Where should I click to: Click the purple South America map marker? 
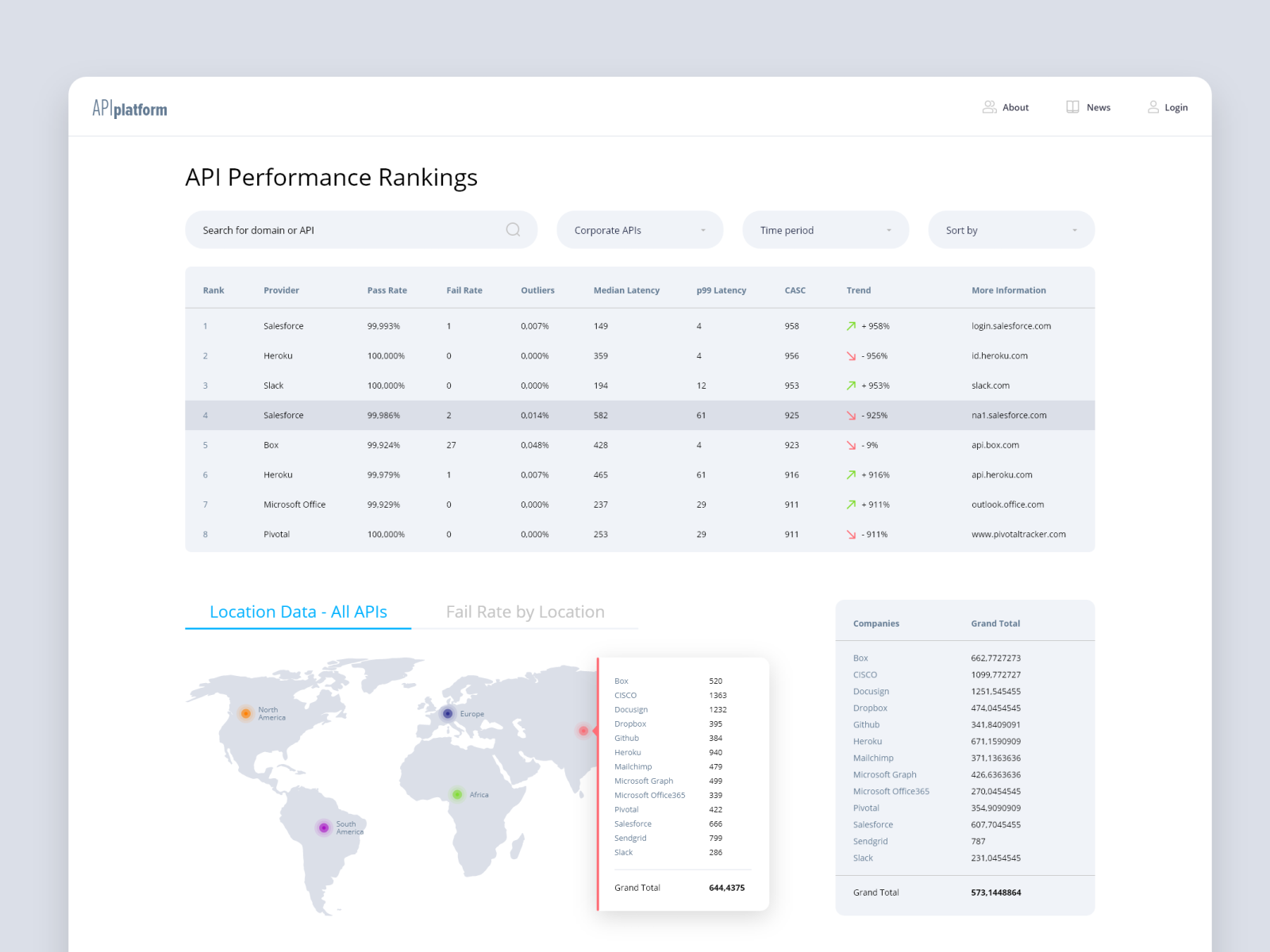324,827
